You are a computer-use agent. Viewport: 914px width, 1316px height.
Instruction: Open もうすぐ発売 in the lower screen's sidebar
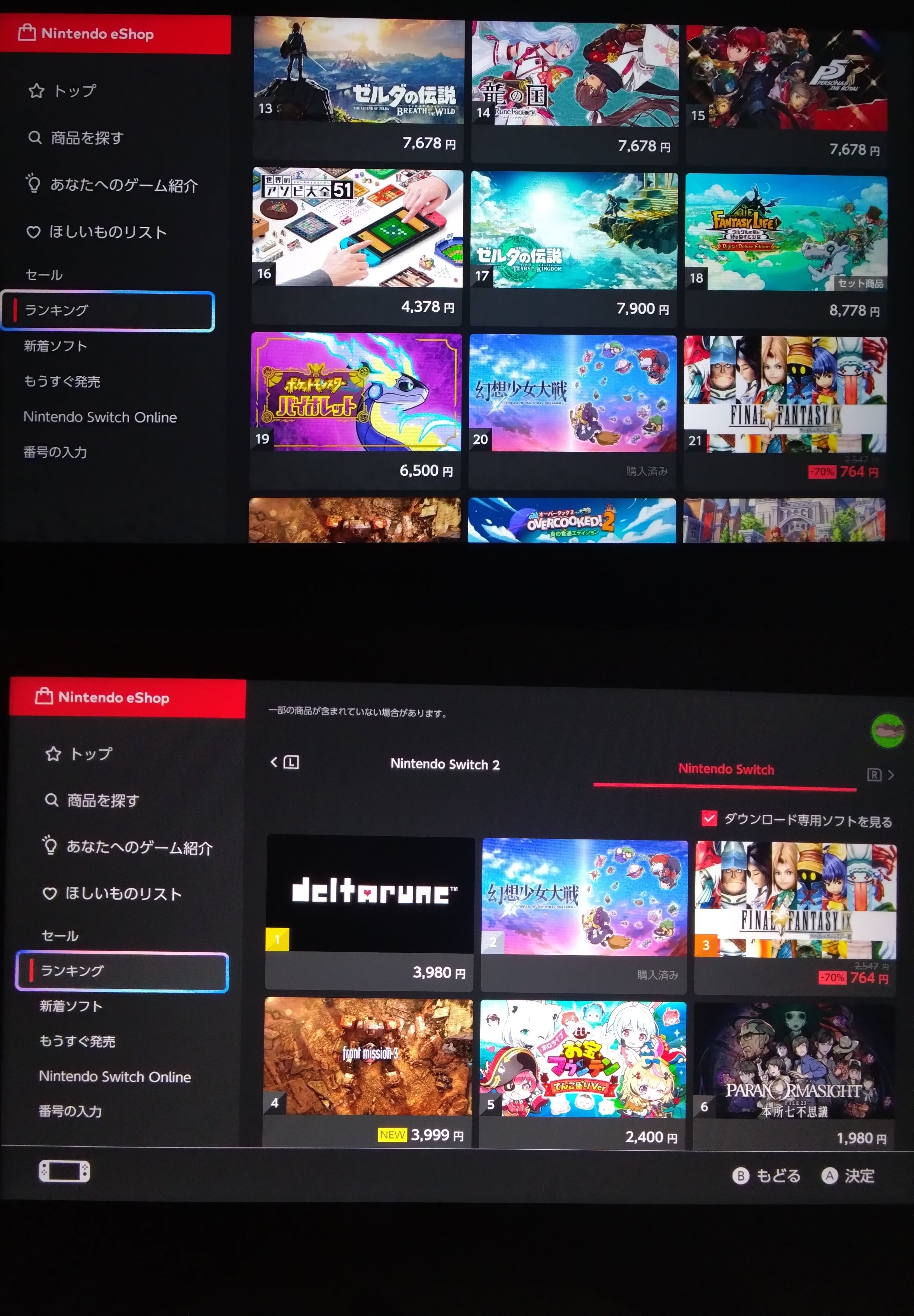[x=77, y=1041]
